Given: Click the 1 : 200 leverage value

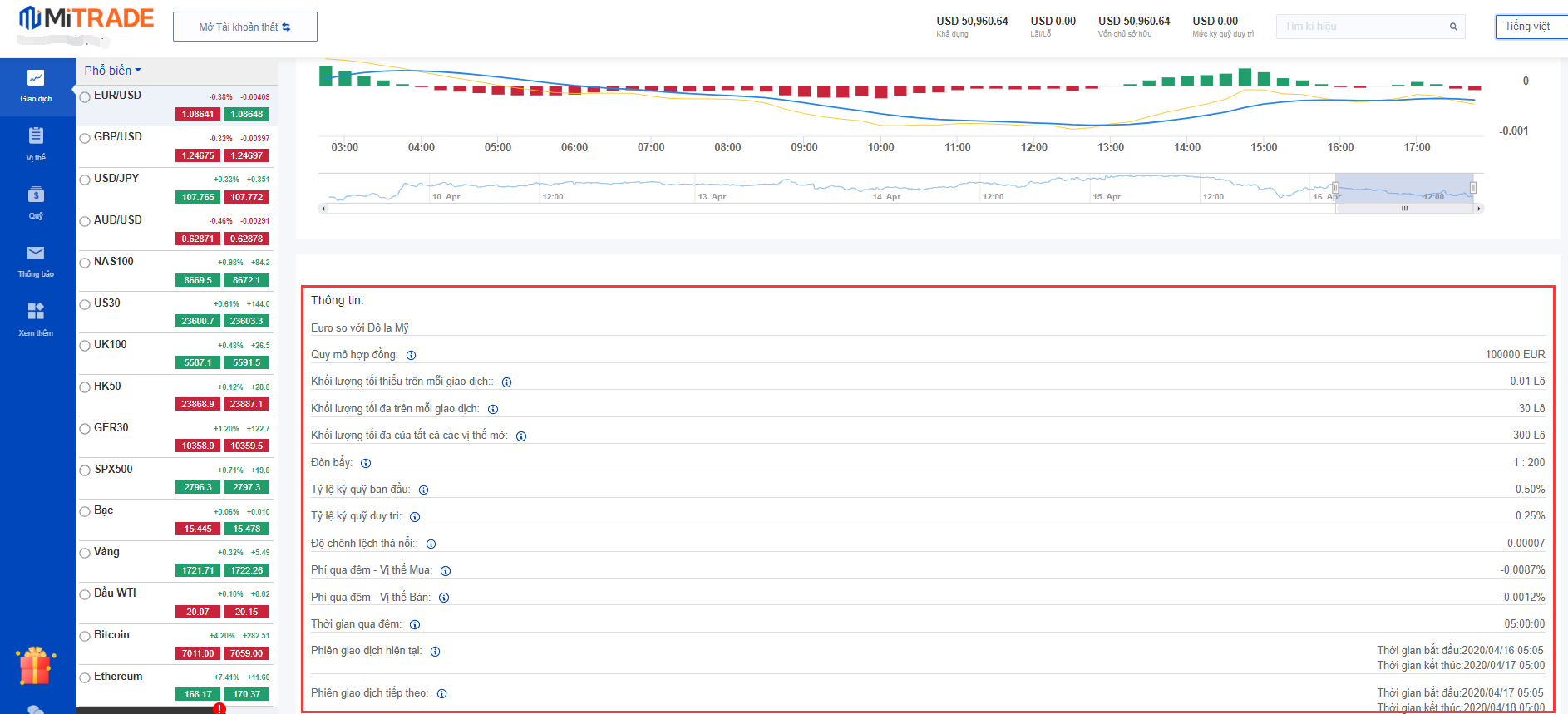Looking at the screenshot, I should pyautogui.click(x=1529, y=463).
